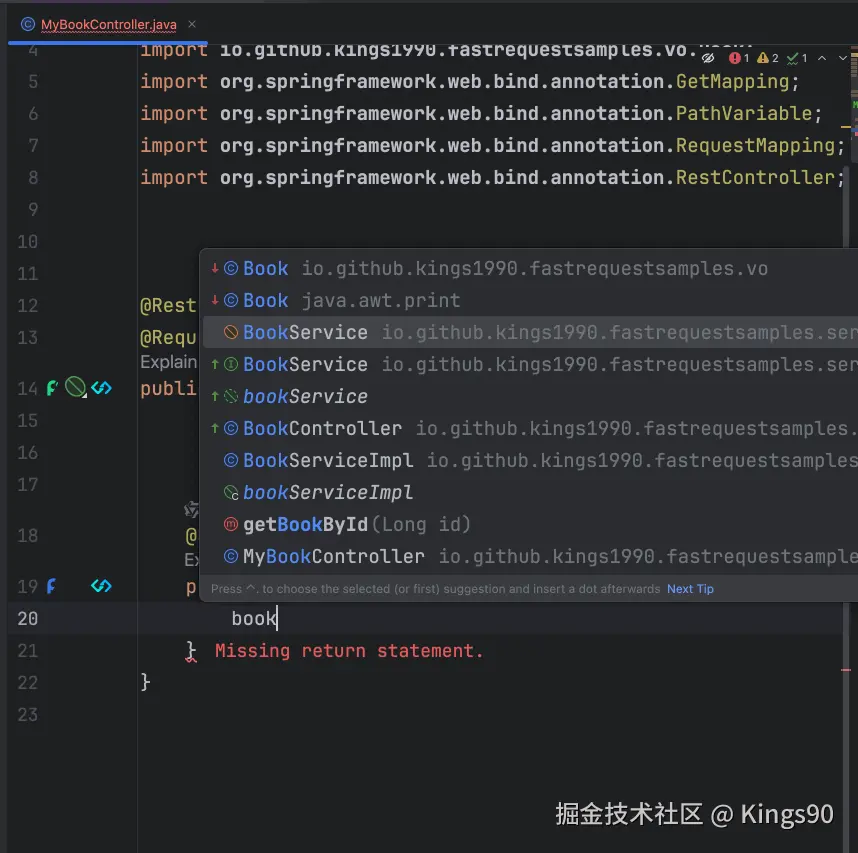Click the class icon beside MyBookController suggestion
858x853 pixels.
pyautogui.click(x=231, y=556)
